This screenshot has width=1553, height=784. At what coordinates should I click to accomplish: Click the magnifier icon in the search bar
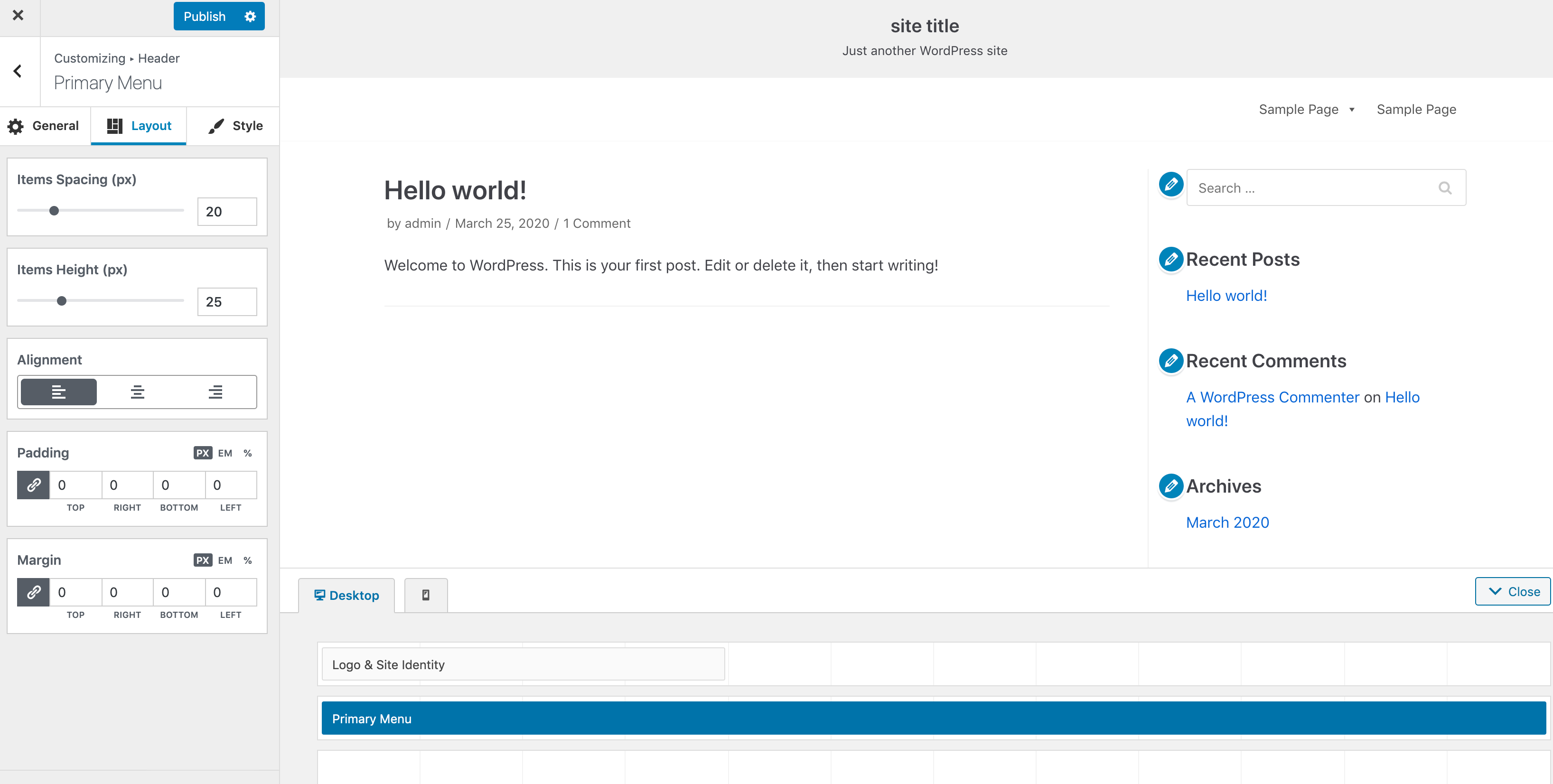pyautogui.click(x=1445, y=187)
